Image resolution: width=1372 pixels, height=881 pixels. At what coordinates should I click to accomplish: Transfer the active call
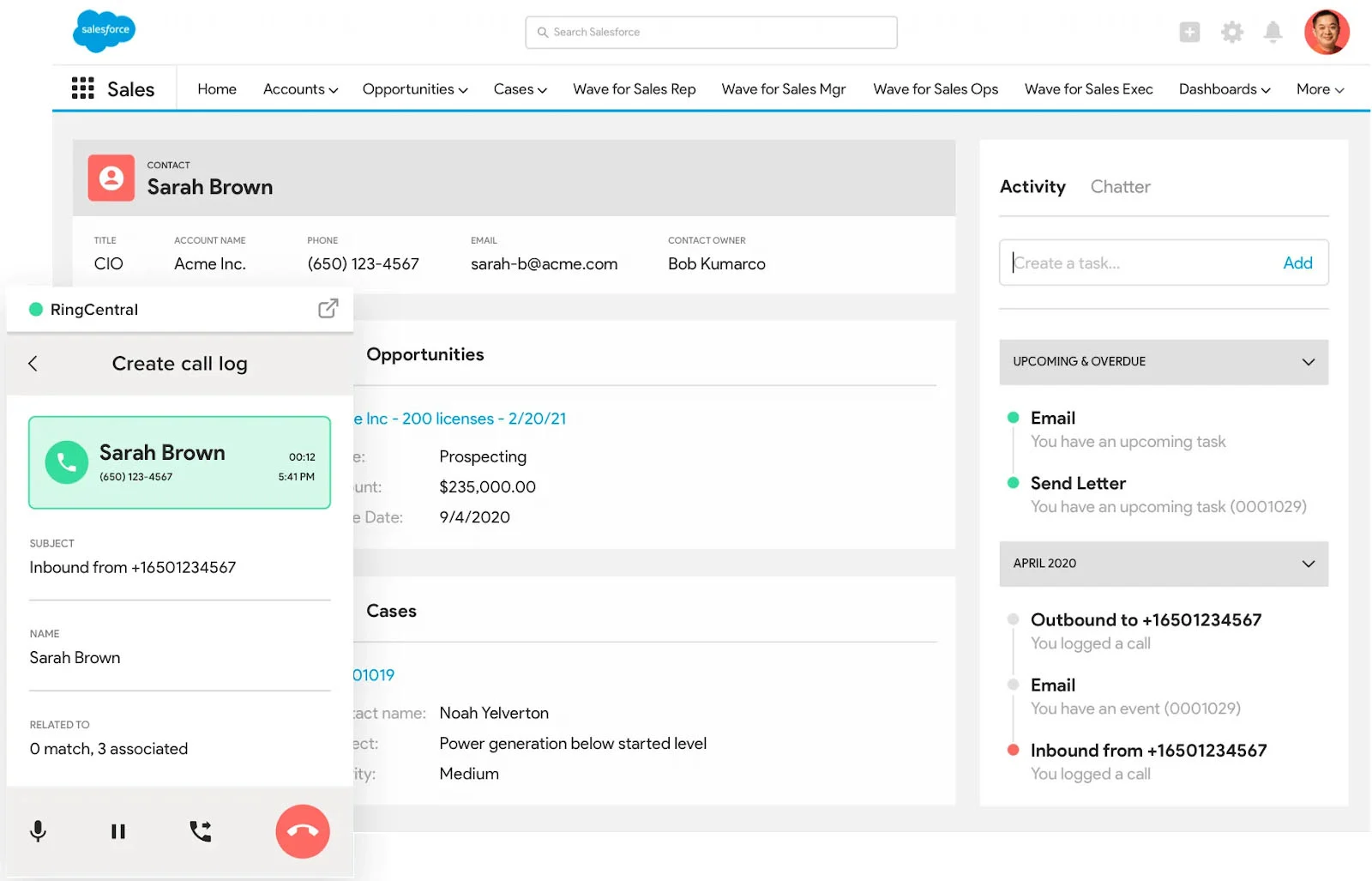click(x=201, y=831)
